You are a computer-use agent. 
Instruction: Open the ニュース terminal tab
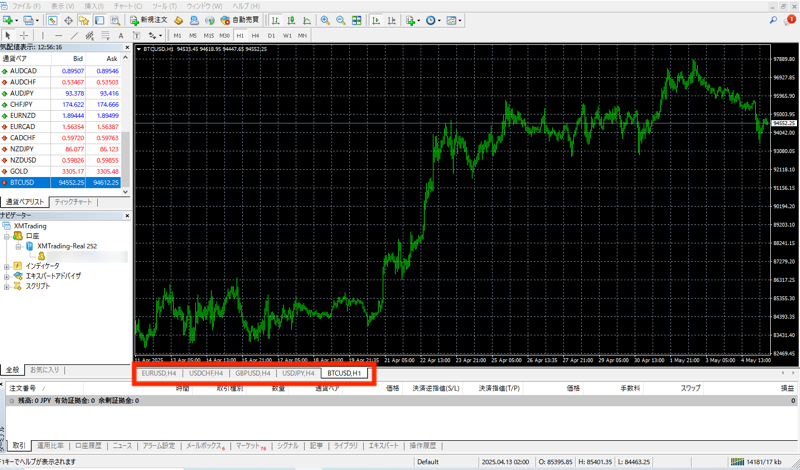122,446
